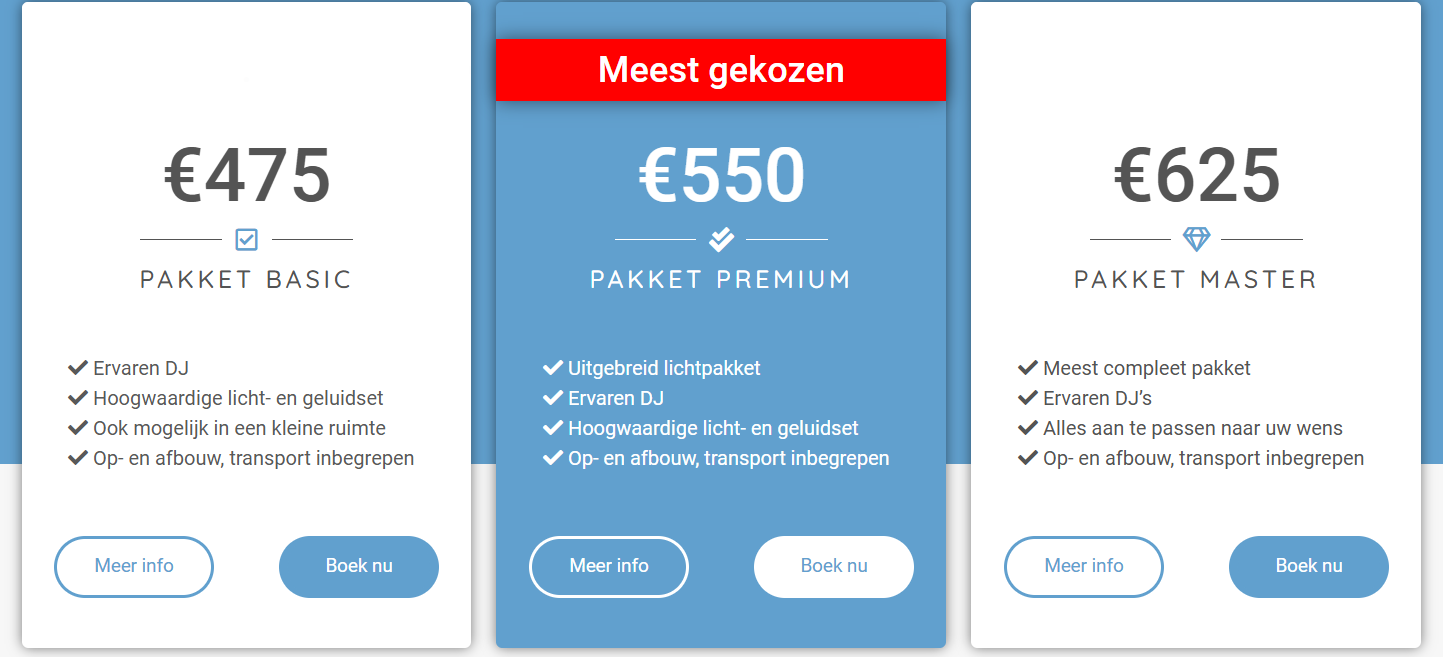Open 'Meer info' for Pakket Master
Screen dimensions: 1443x657
(1084, 567)
